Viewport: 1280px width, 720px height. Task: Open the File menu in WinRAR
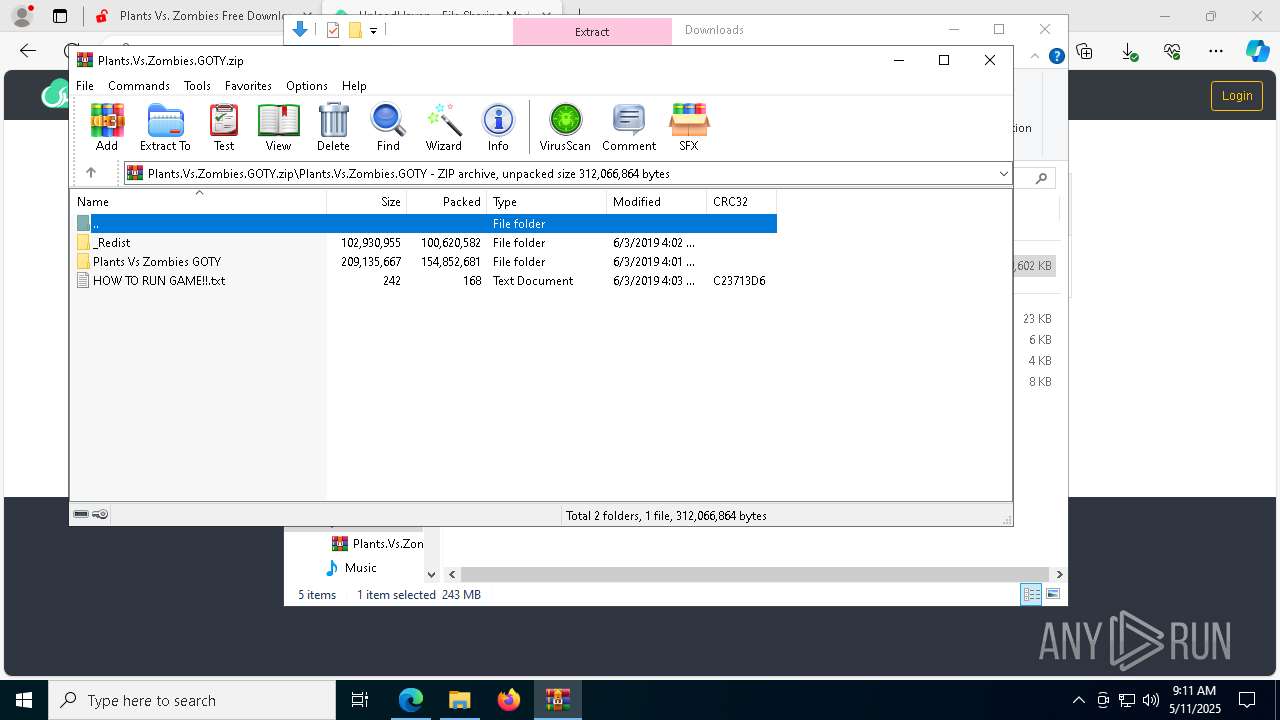click(85, 86)
